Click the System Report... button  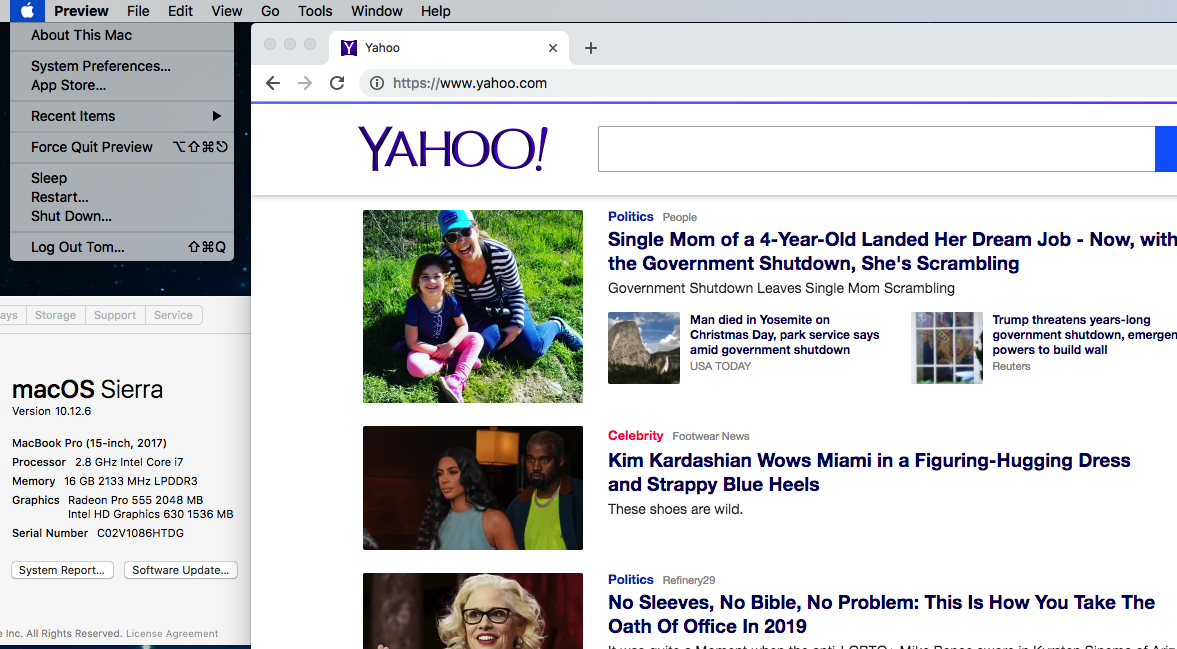(x=62, y=570)
